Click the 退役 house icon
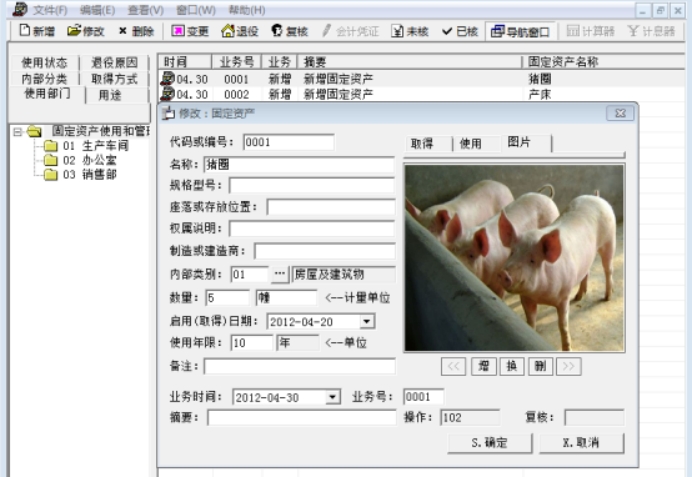The width and height of the screenshot is (692, 477). coord(228,30)
